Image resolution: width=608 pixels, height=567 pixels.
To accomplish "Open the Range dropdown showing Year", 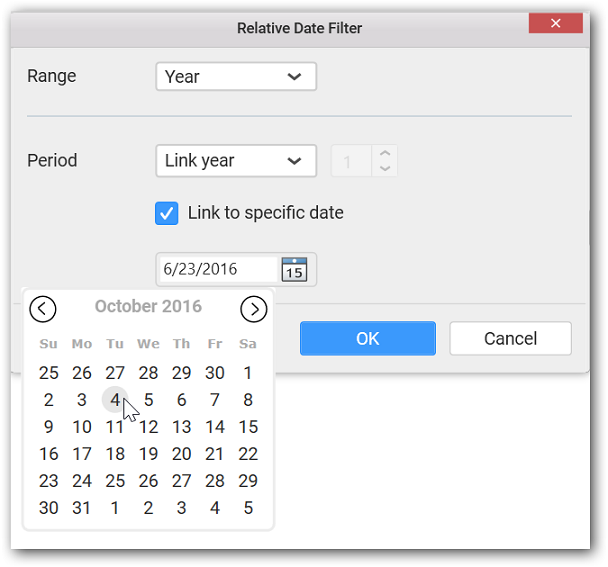I will point(236,76).
